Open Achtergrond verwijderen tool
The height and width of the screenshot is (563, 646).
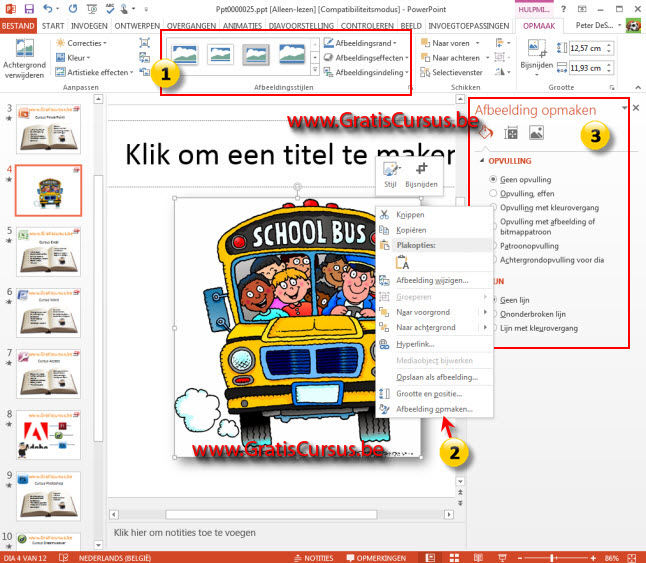24,58
